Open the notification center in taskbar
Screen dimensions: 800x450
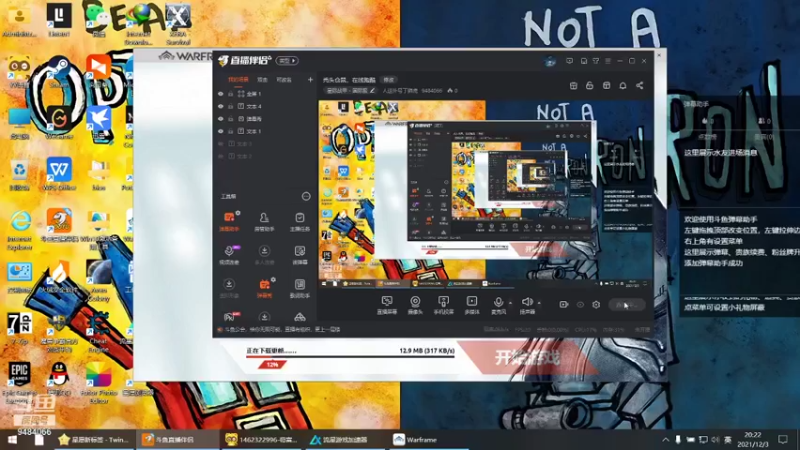click(783, 440)
